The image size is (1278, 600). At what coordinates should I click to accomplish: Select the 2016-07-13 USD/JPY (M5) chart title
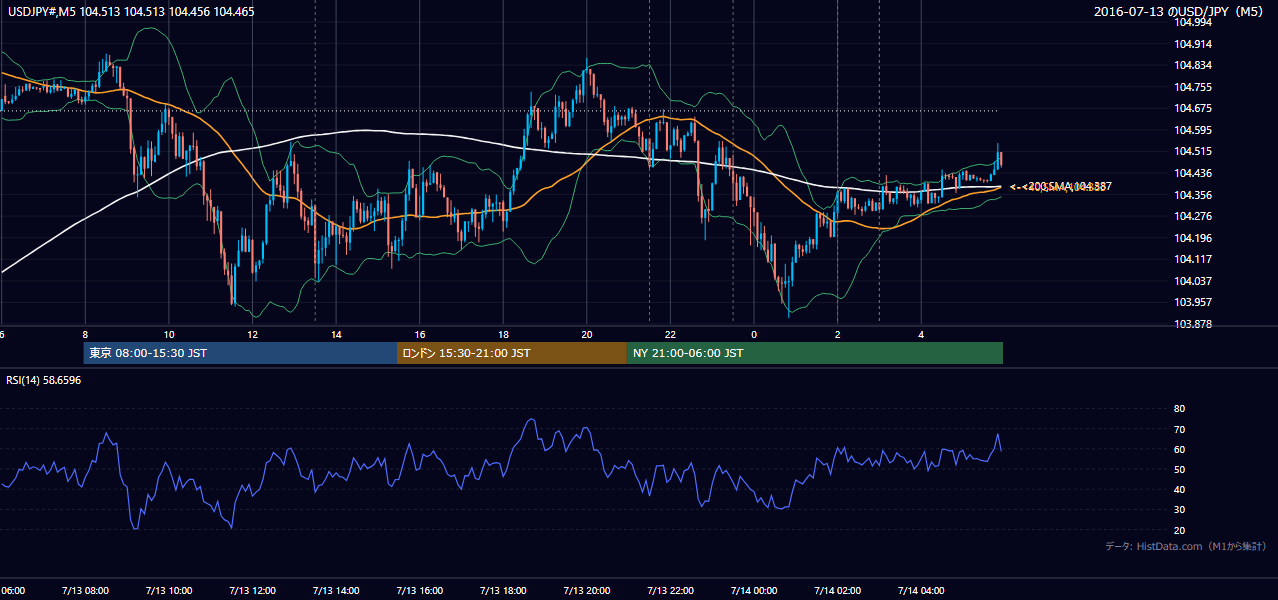point(1180,12)
